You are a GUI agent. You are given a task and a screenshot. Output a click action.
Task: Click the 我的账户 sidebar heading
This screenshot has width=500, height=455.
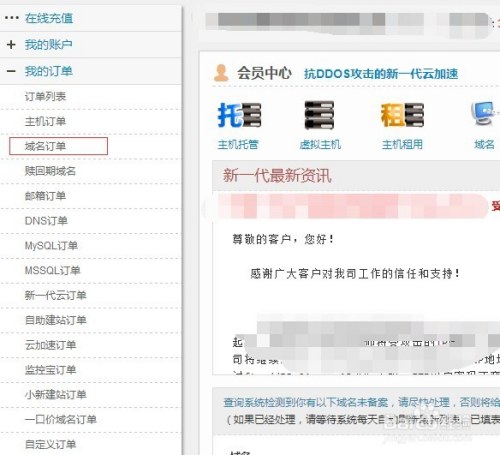click(x=49, y=44)
